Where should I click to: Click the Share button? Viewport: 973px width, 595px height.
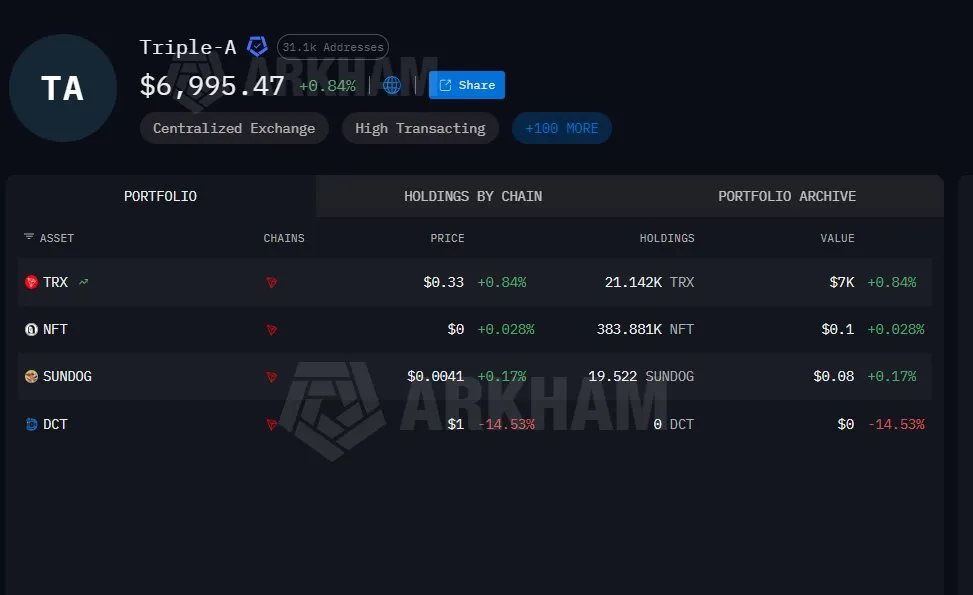(x=467, y=85)
